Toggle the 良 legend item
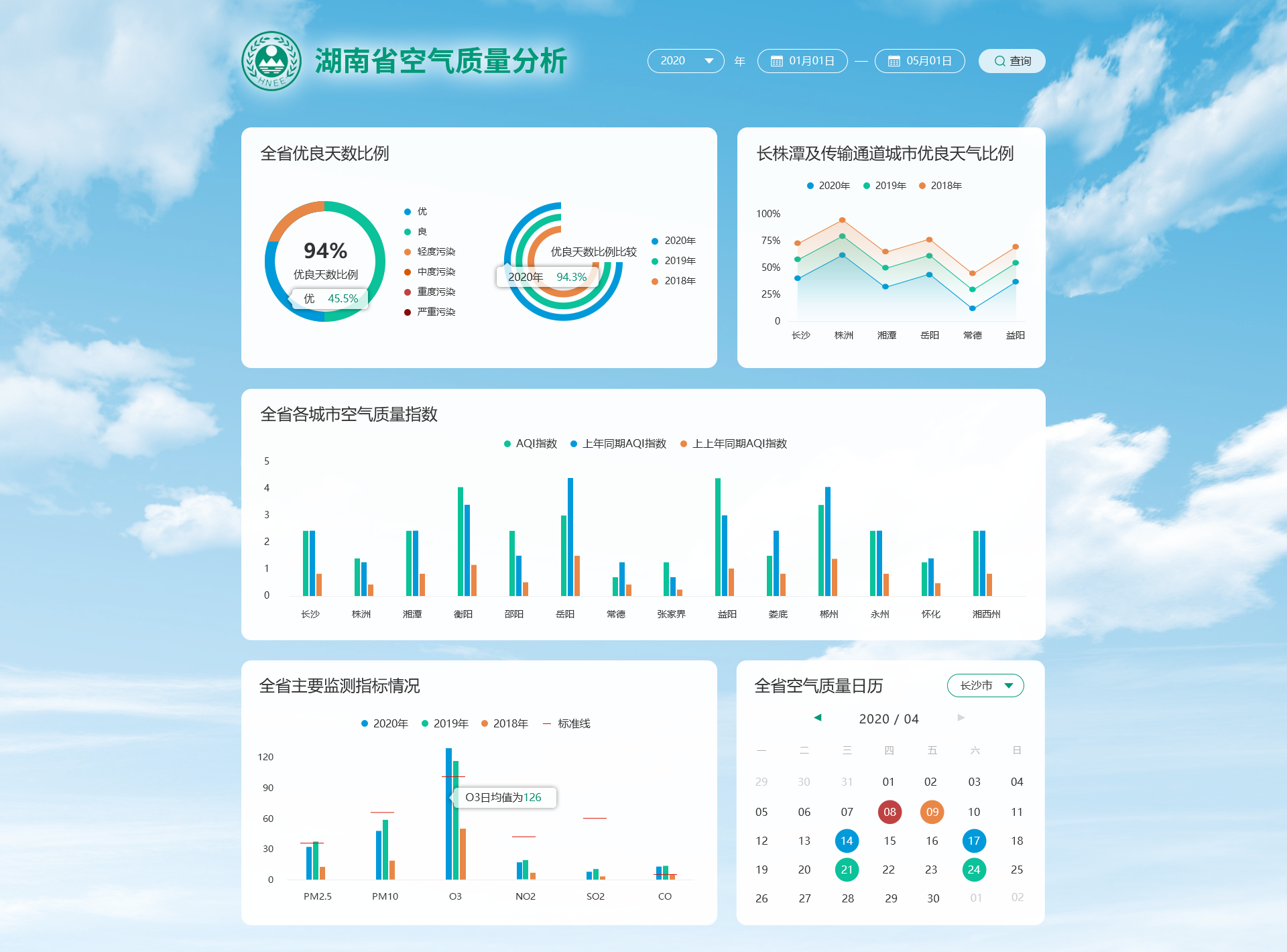Screen dimensions: 1287x952 (416, 232)
